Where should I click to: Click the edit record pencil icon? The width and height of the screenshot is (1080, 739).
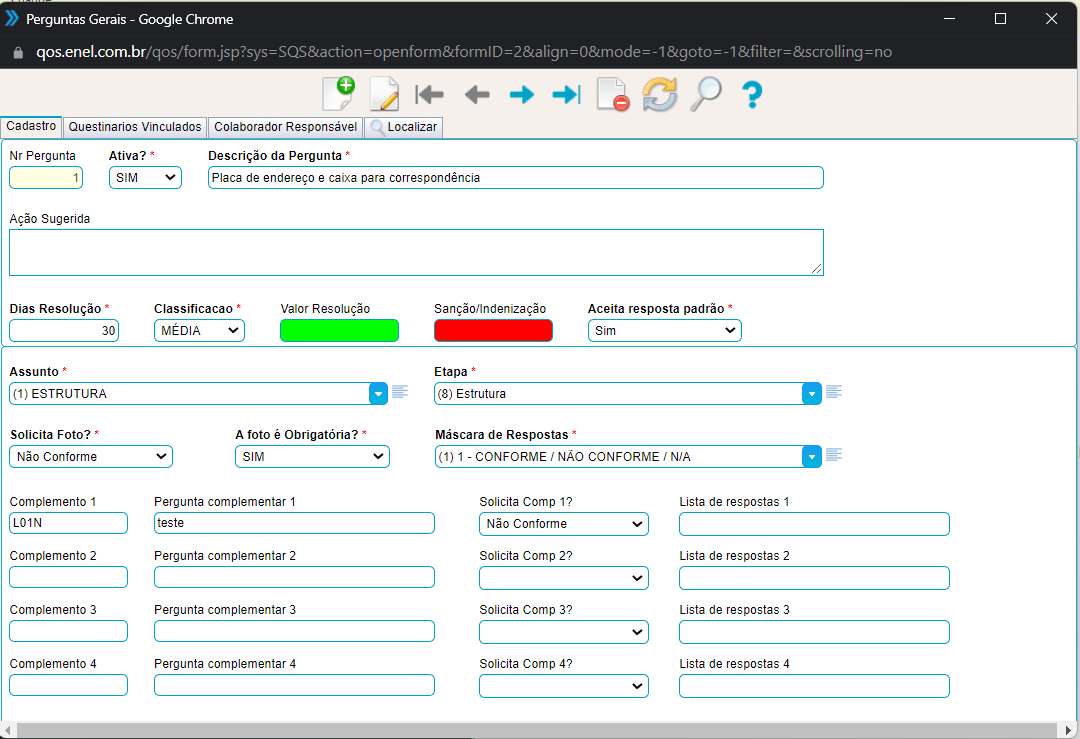pos(384,94)
